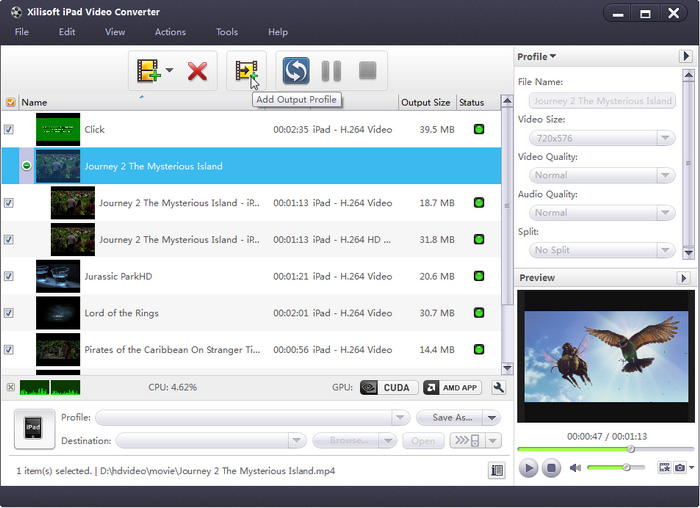Click the AMD APP acceleration button

[452, 387]
